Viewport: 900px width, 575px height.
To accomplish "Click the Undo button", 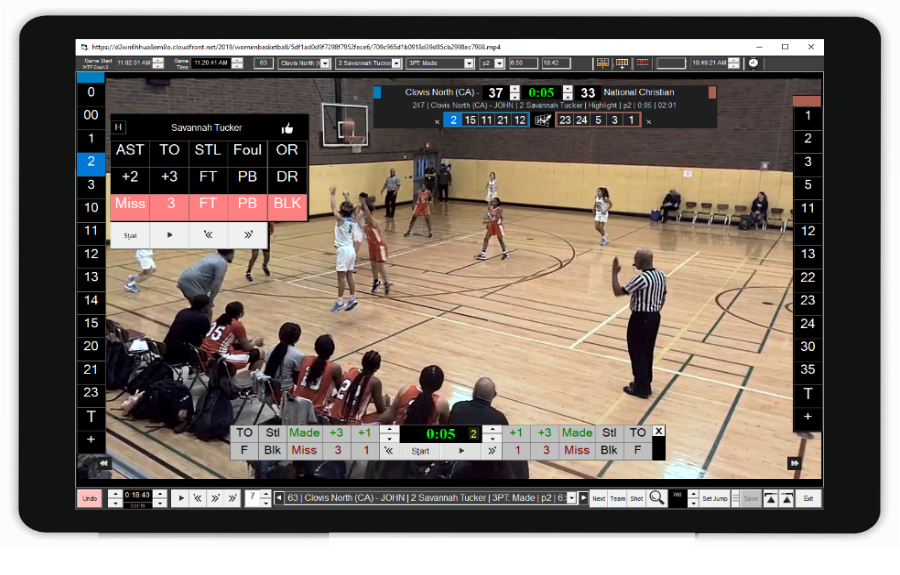I will click(90, 498).
